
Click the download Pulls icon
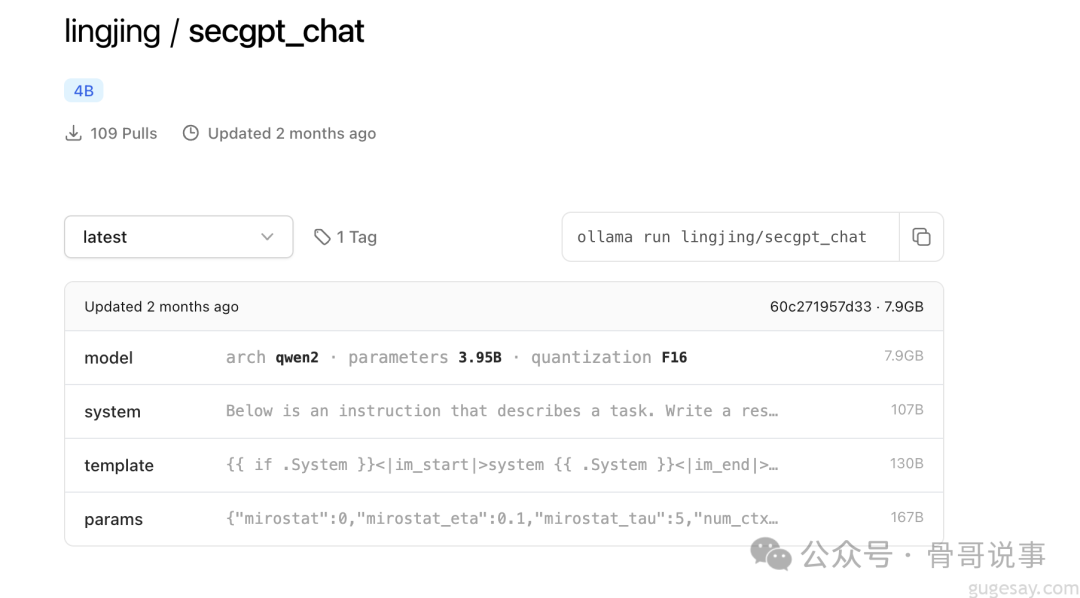click(x=73, y=133)
